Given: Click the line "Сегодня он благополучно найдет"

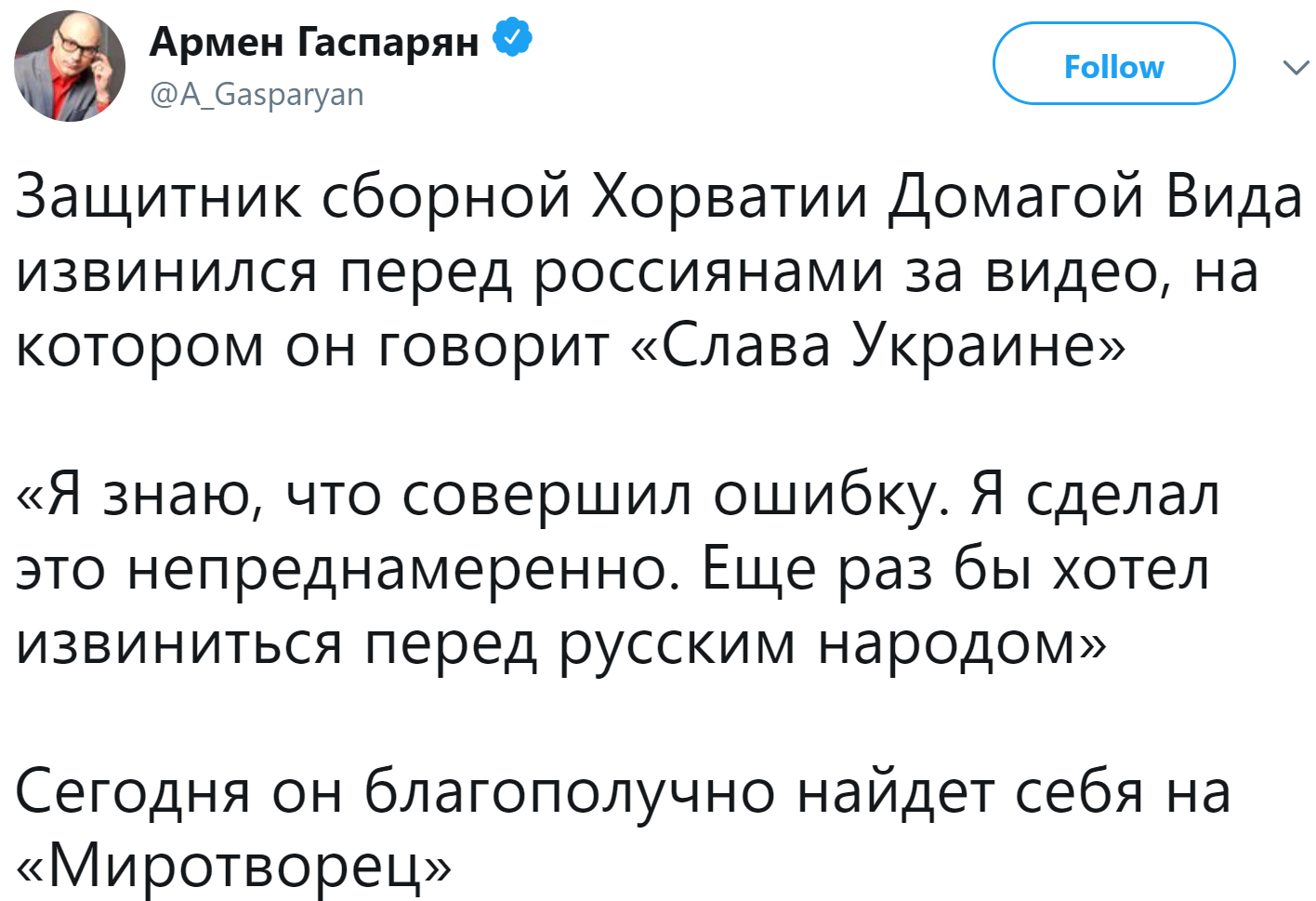Looking at the screenshot, I should tap(623, 792).
